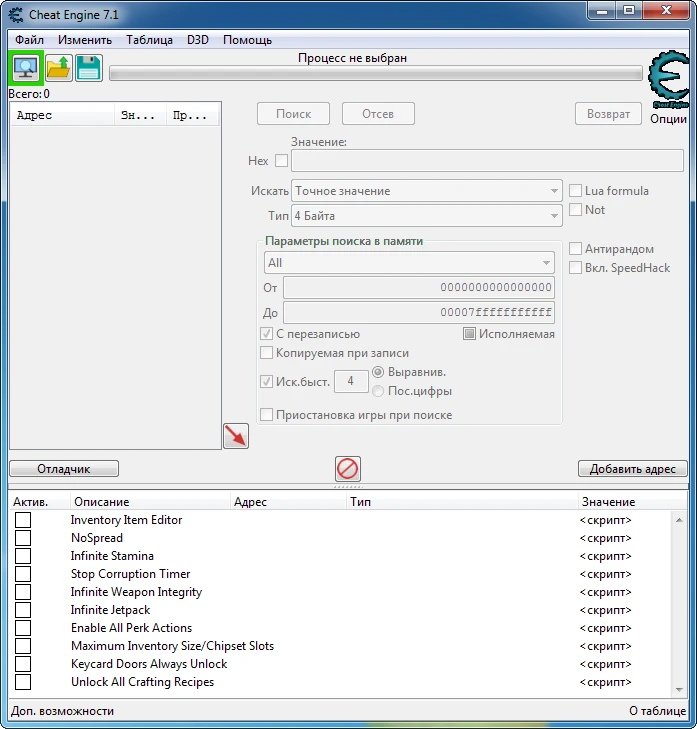Open Тип value type dropdown

pyautogui.click(x=426, y=216)
